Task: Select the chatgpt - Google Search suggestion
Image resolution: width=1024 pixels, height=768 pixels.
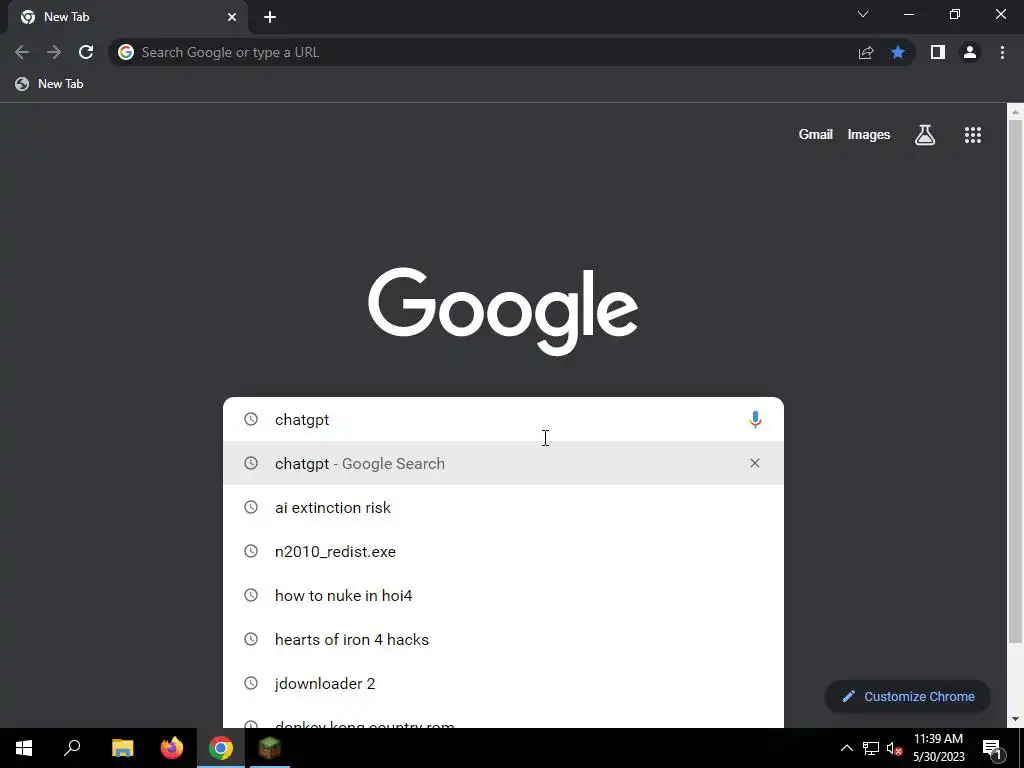Action: tap(503, 463)
